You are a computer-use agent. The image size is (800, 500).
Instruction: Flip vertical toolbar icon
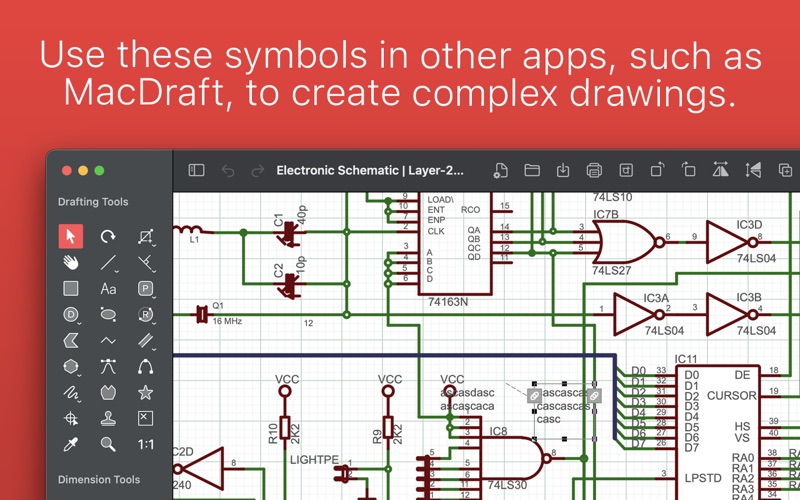pos(753,169)
